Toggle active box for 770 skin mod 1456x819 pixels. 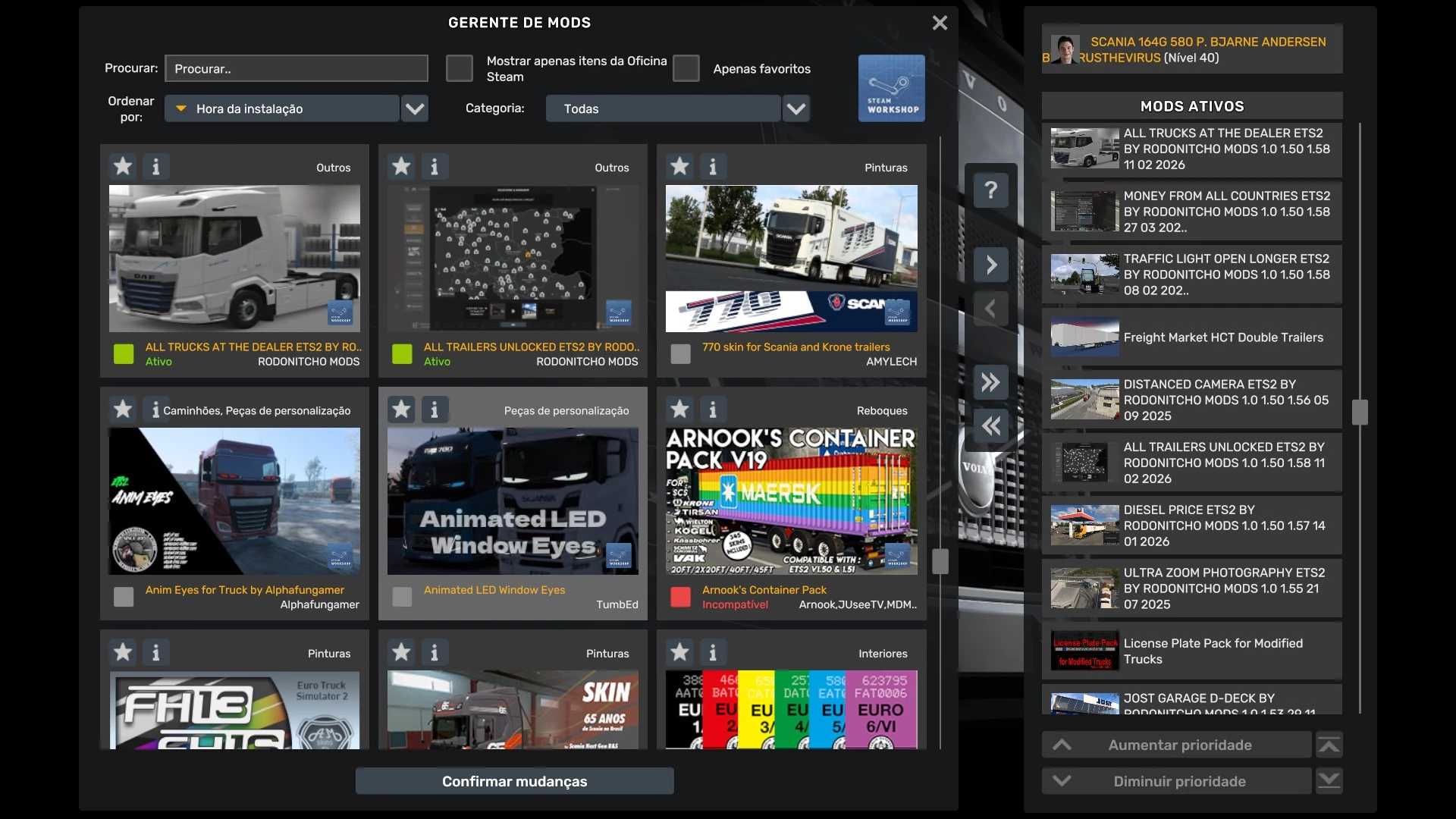tap(680, 353)
